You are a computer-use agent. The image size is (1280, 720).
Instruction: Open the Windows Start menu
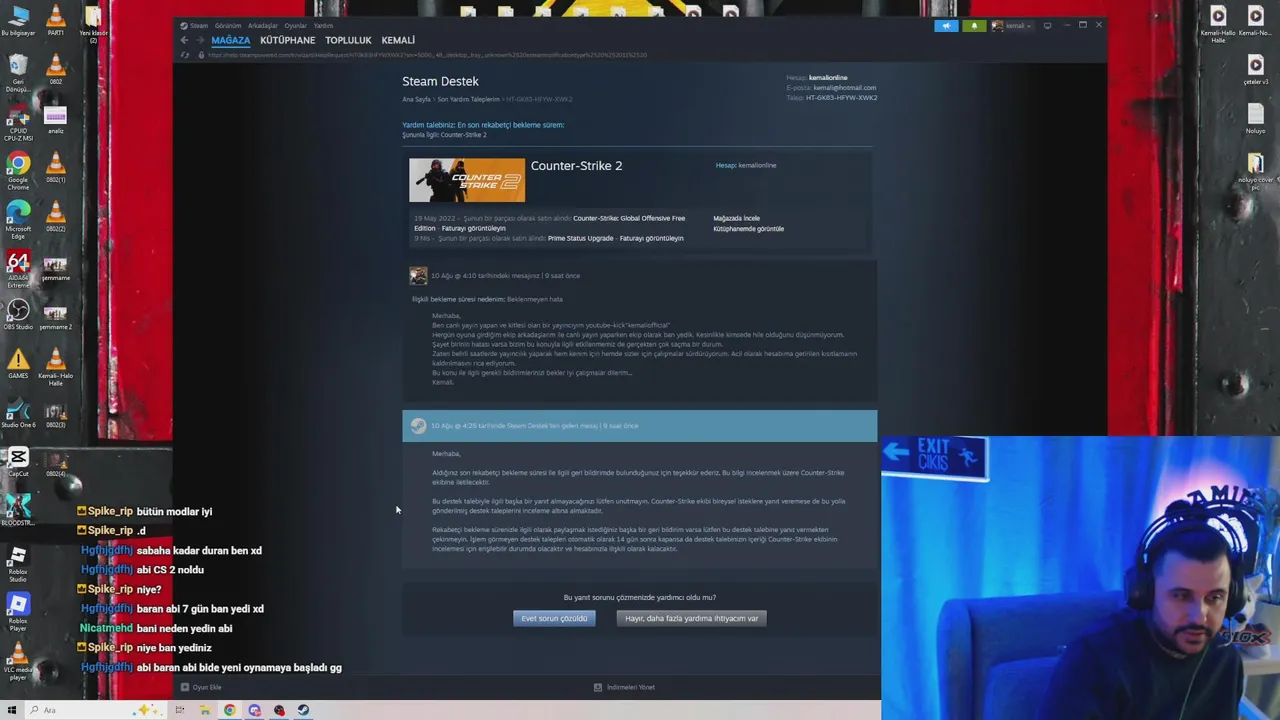12,710
